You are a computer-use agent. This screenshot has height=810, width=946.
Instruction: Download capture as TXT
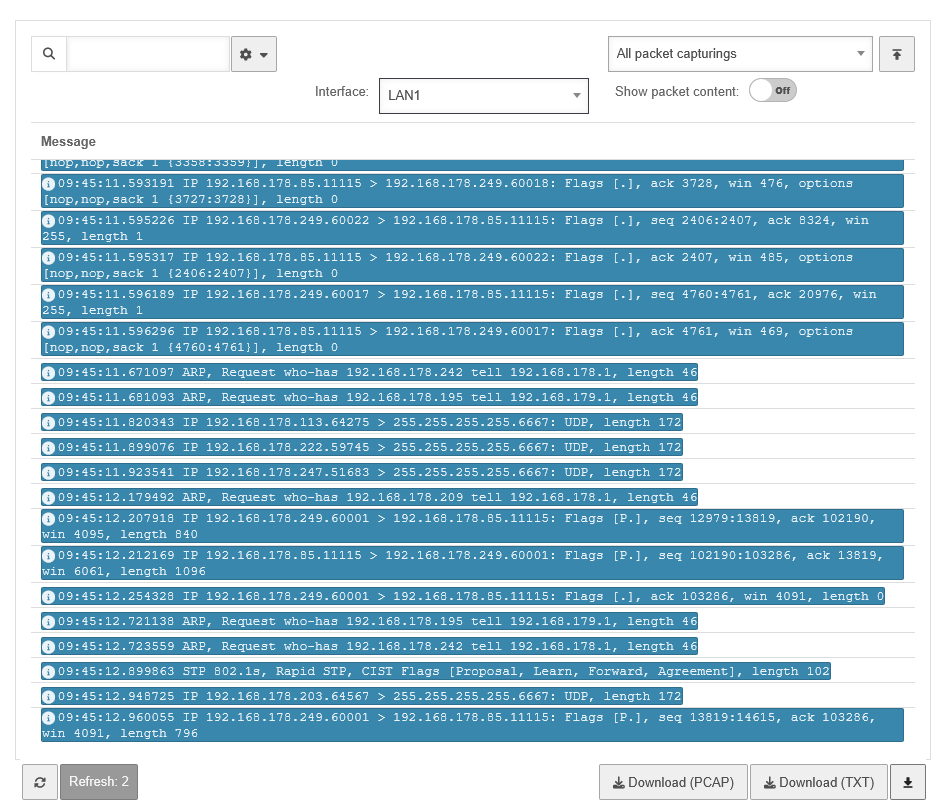[x=818, y=783]
